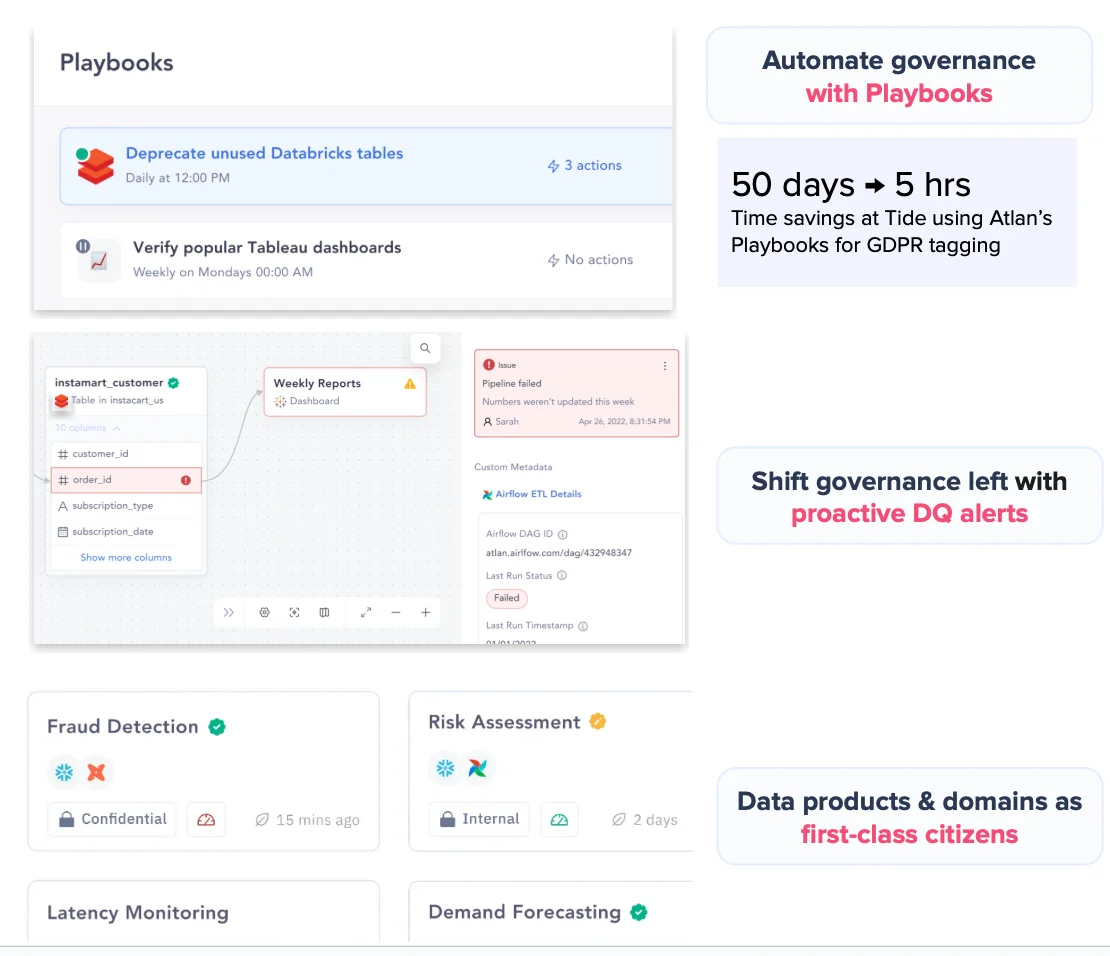Zoom out using the minus icon
The image size is (1110, 956).
click(396, 612)
